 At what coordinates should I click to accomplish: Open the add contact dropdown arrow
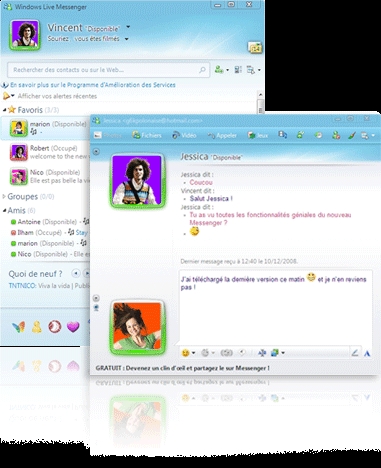point(228,70)
